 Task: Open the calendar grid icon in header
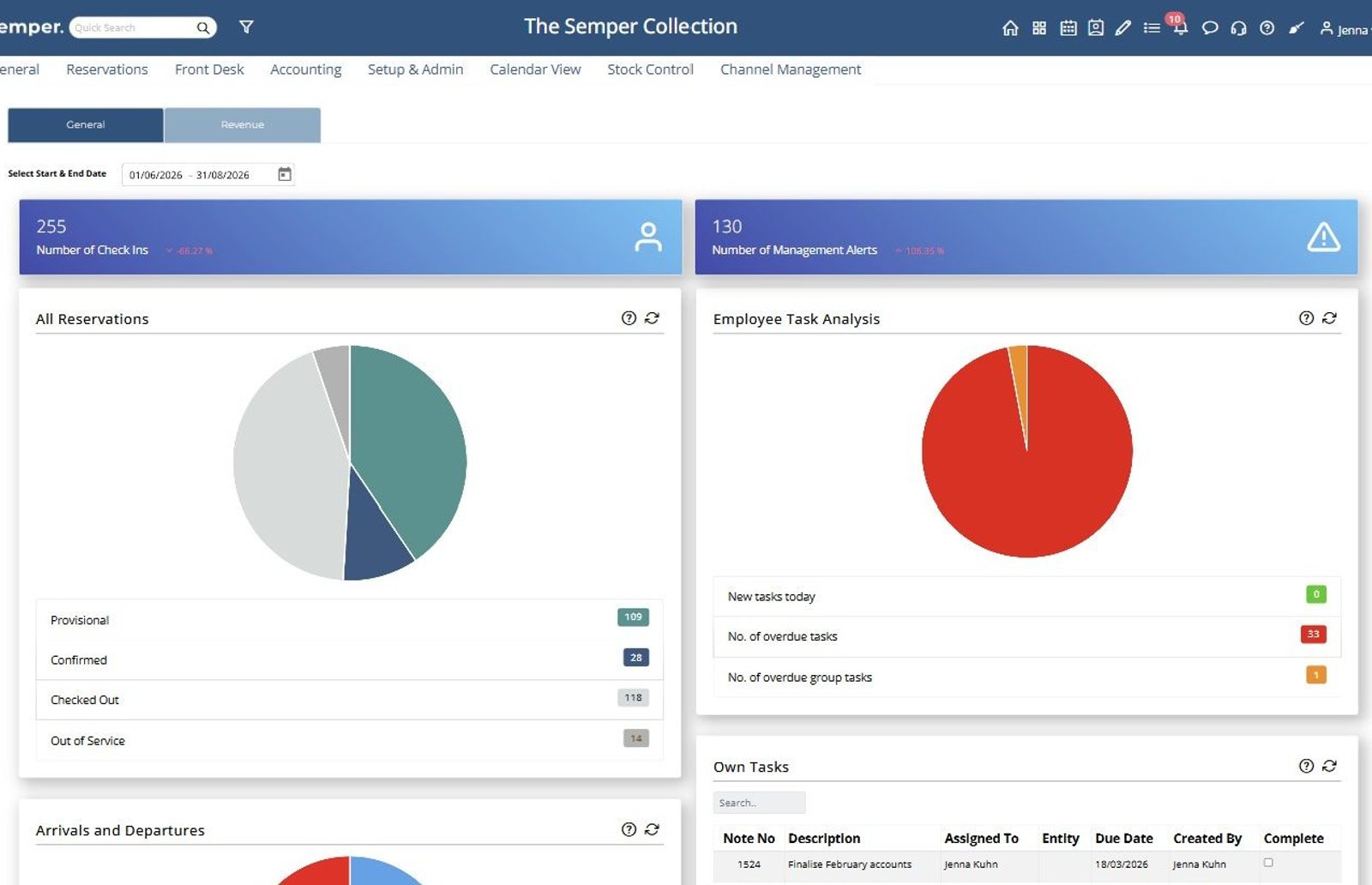[1068, 28]
